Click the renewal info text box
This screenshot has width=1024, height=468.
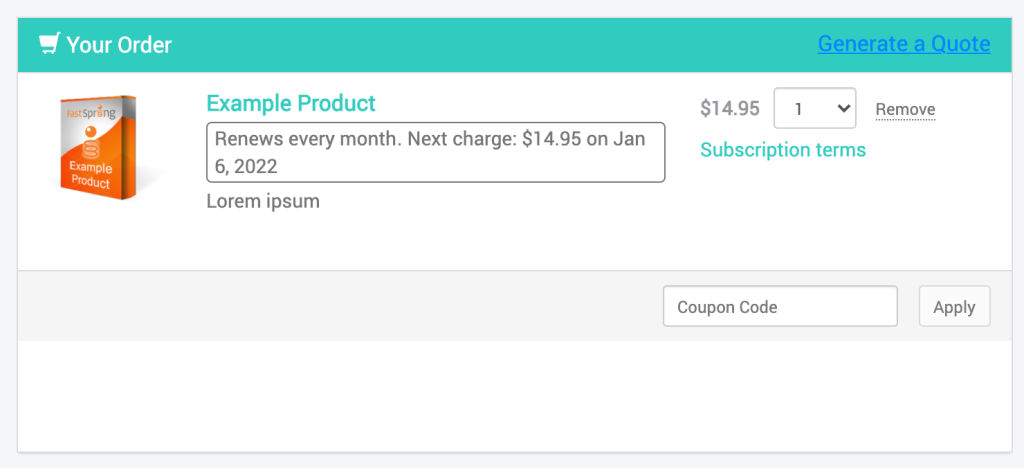pyautogui.click(x=436, y=152)
